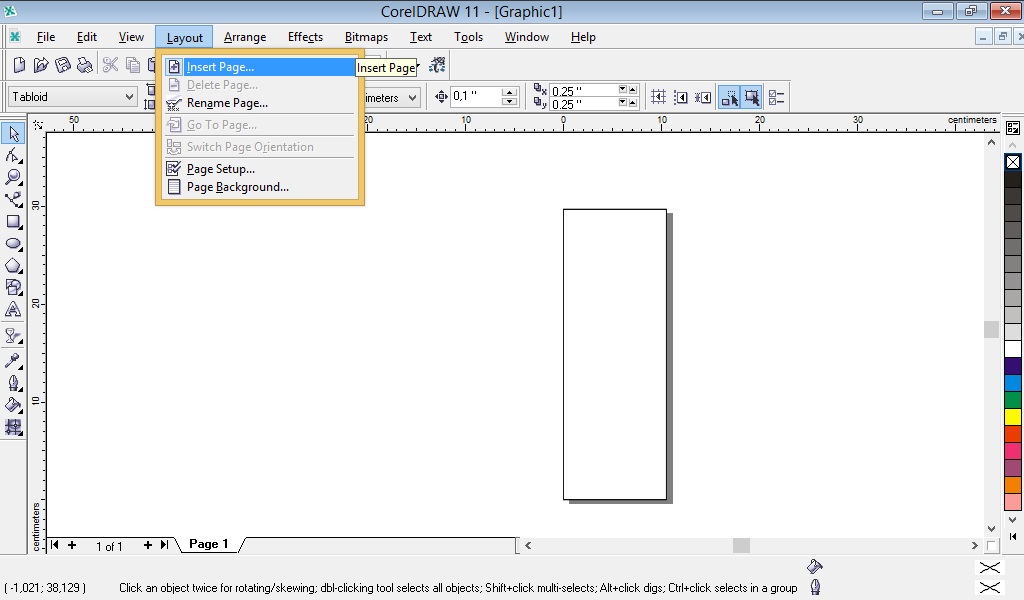Click down chevron under color palette
Viewport: 1024px width, 600px height.
pos(1012,520)
